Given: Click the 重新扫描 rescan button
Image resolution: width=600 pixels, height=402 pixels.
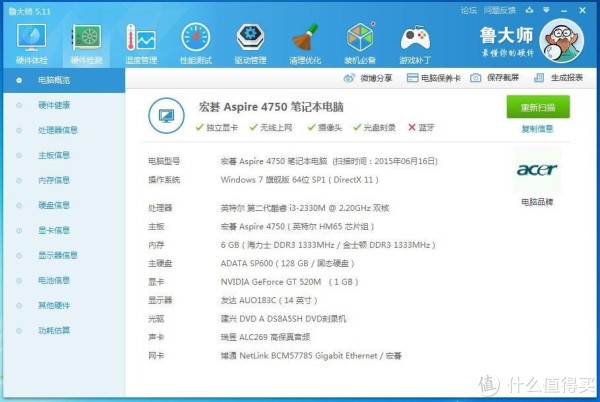Looking at the screenshot, I should coord(538,107).
